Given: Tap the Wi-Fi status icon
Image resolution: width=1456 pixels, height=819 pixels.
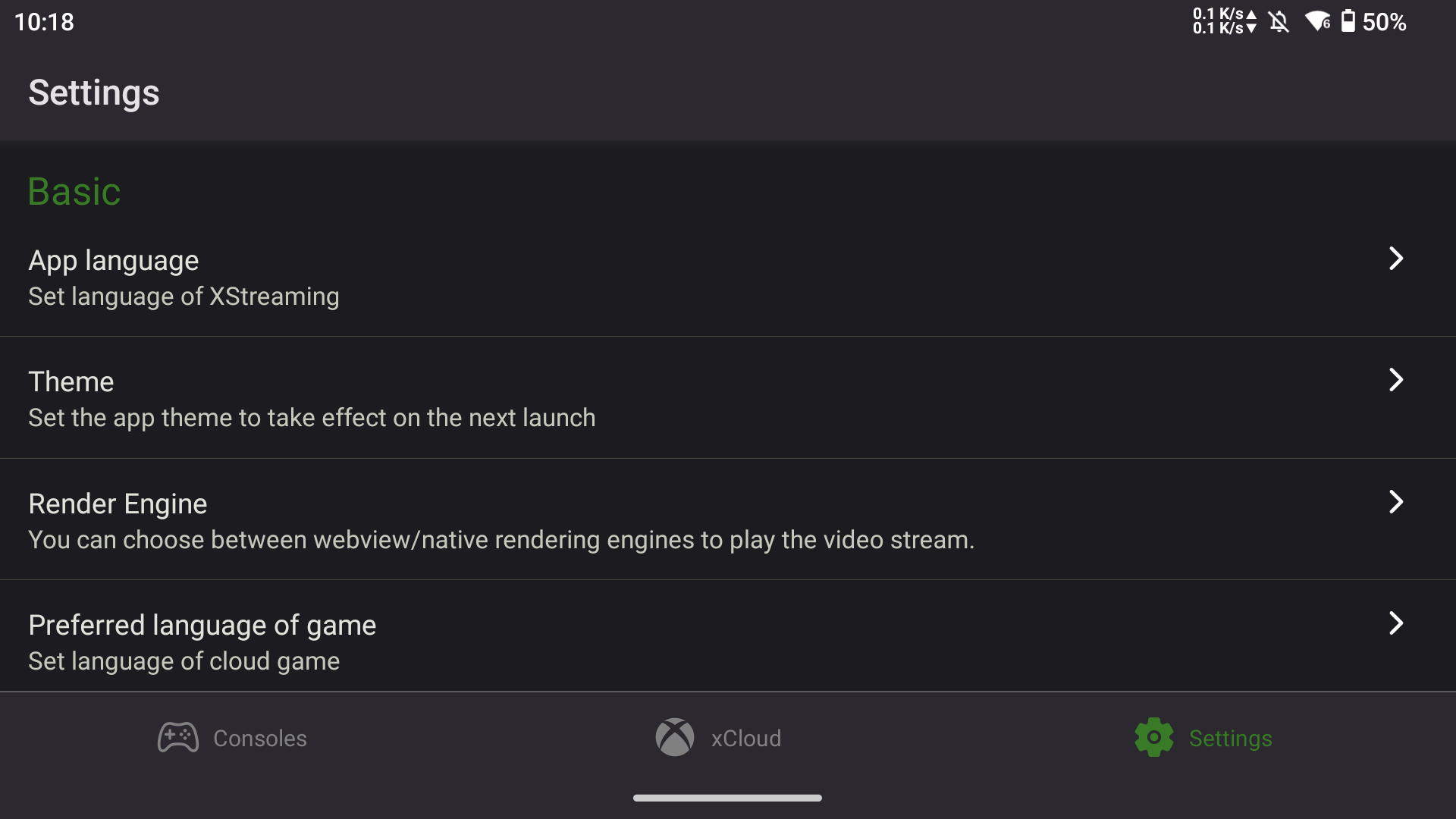Looking at the screenshot, I should click(1318, 21).
